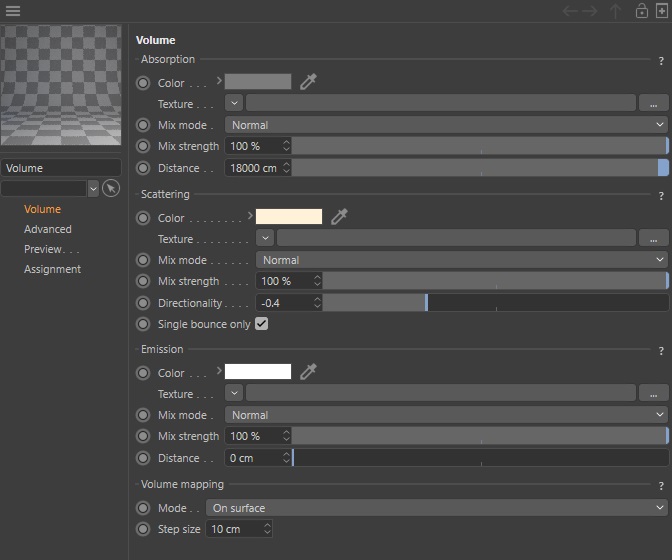This screenshot has height=560, width=672.
Task: Toggle the lock icon
Action: (x=642, y=11)
